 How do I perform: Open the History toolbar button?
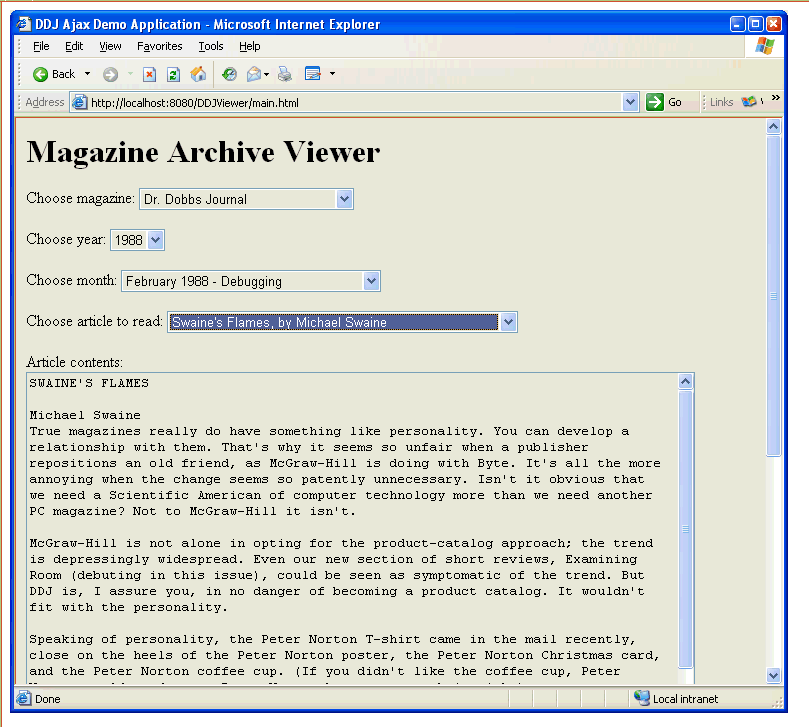tap(229, 74)
